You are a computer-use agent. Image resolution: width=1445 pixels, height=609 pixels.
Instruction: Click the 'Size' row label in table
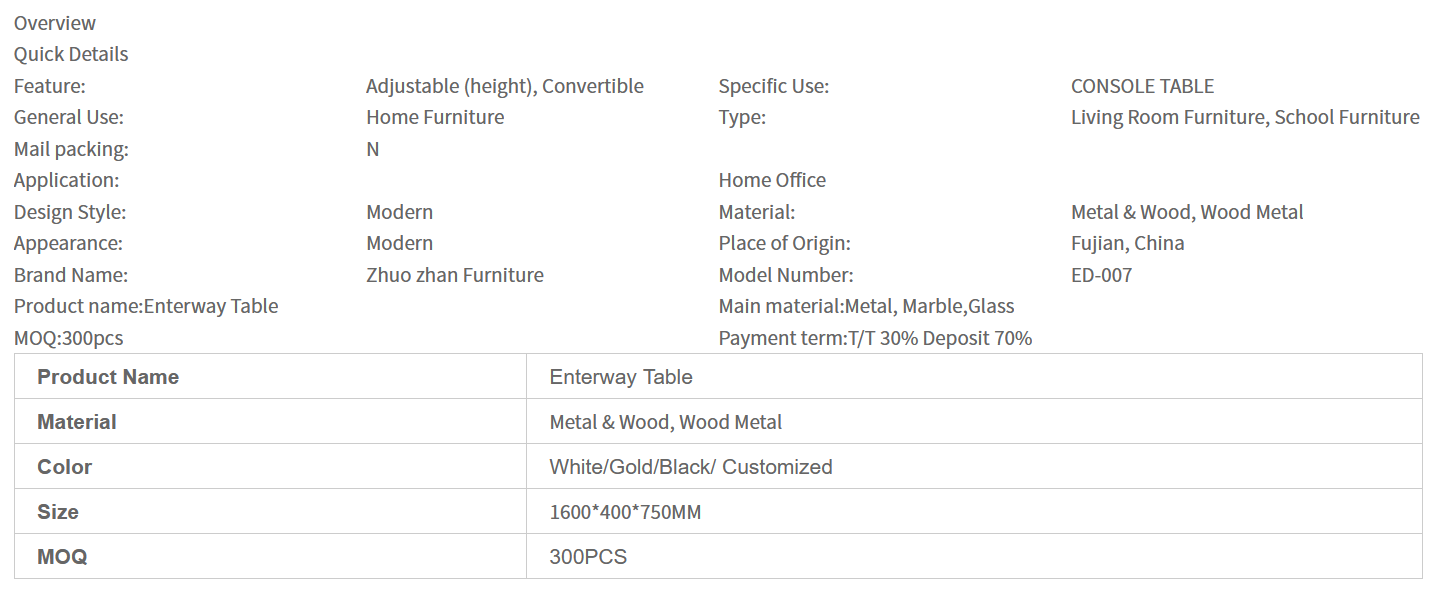tap(58, 512)
